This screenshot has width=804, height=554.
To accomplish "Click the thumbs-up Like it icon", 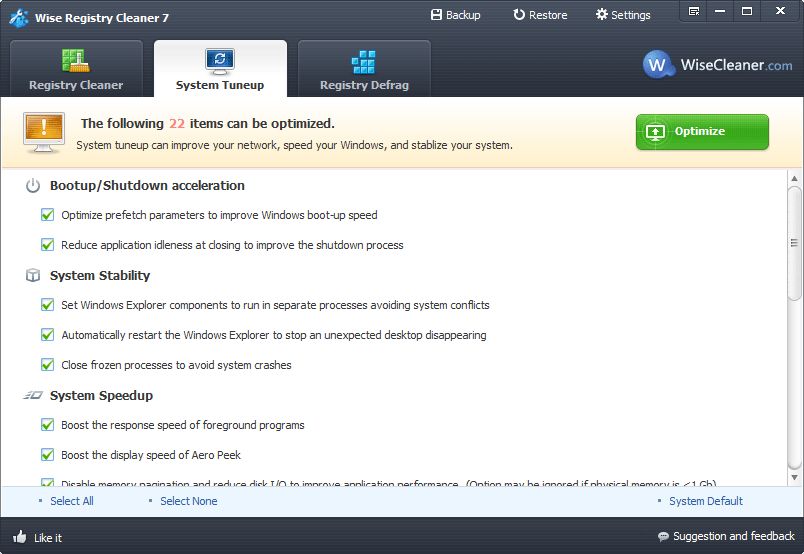I will (20, 537).
